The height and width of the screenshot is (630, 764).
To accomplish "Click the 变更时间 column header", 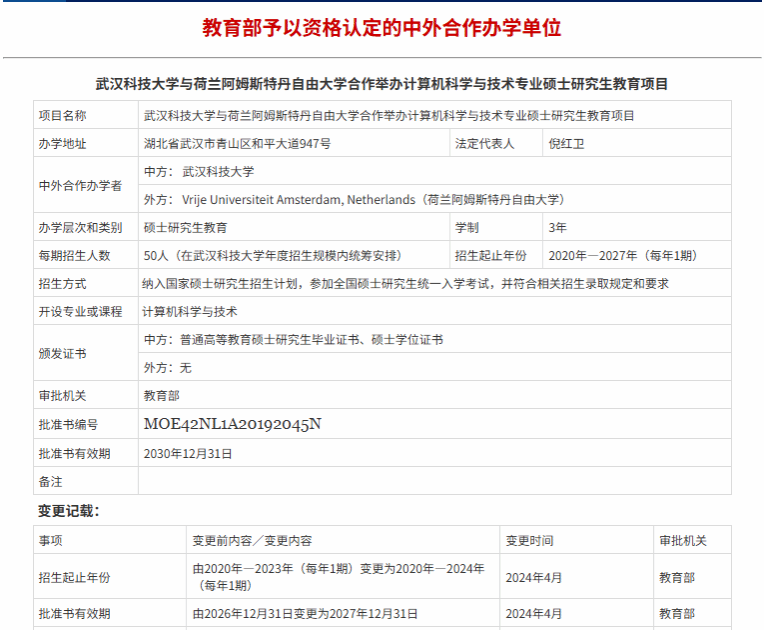I will coord(529,540).
